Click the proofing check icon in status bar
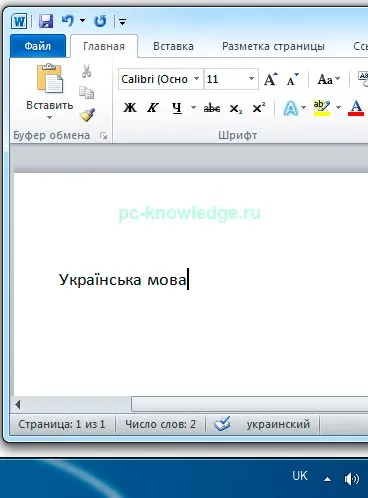 222,424
